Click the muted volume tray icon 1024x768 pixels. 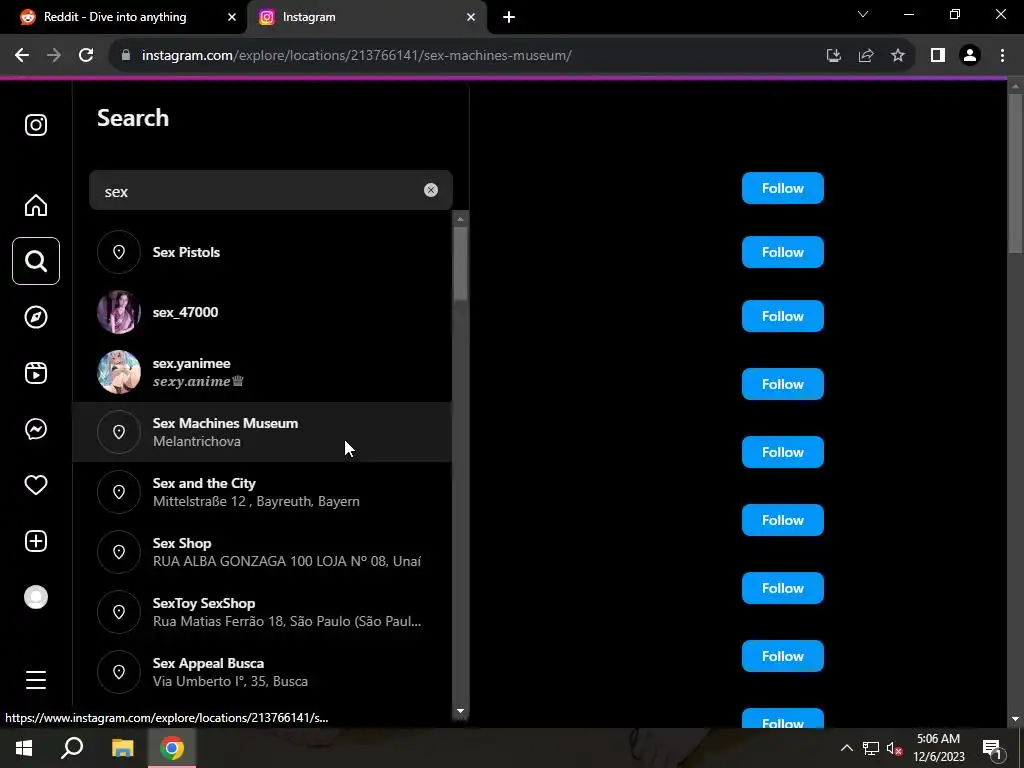pyautogui.click(x=895, y=748)
